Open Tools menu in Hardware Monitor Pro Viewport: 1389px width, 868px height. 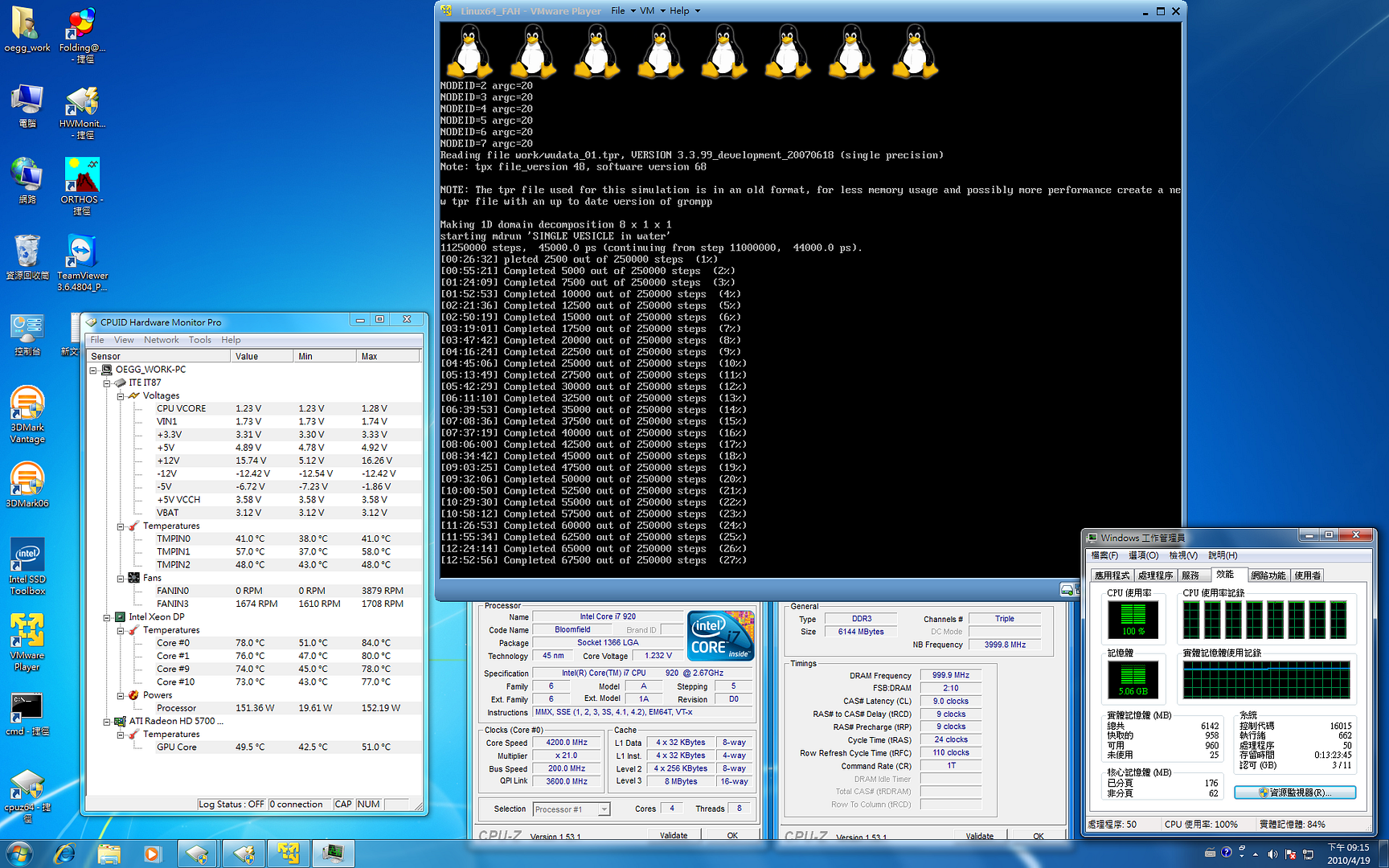click(x=200, y=340)
